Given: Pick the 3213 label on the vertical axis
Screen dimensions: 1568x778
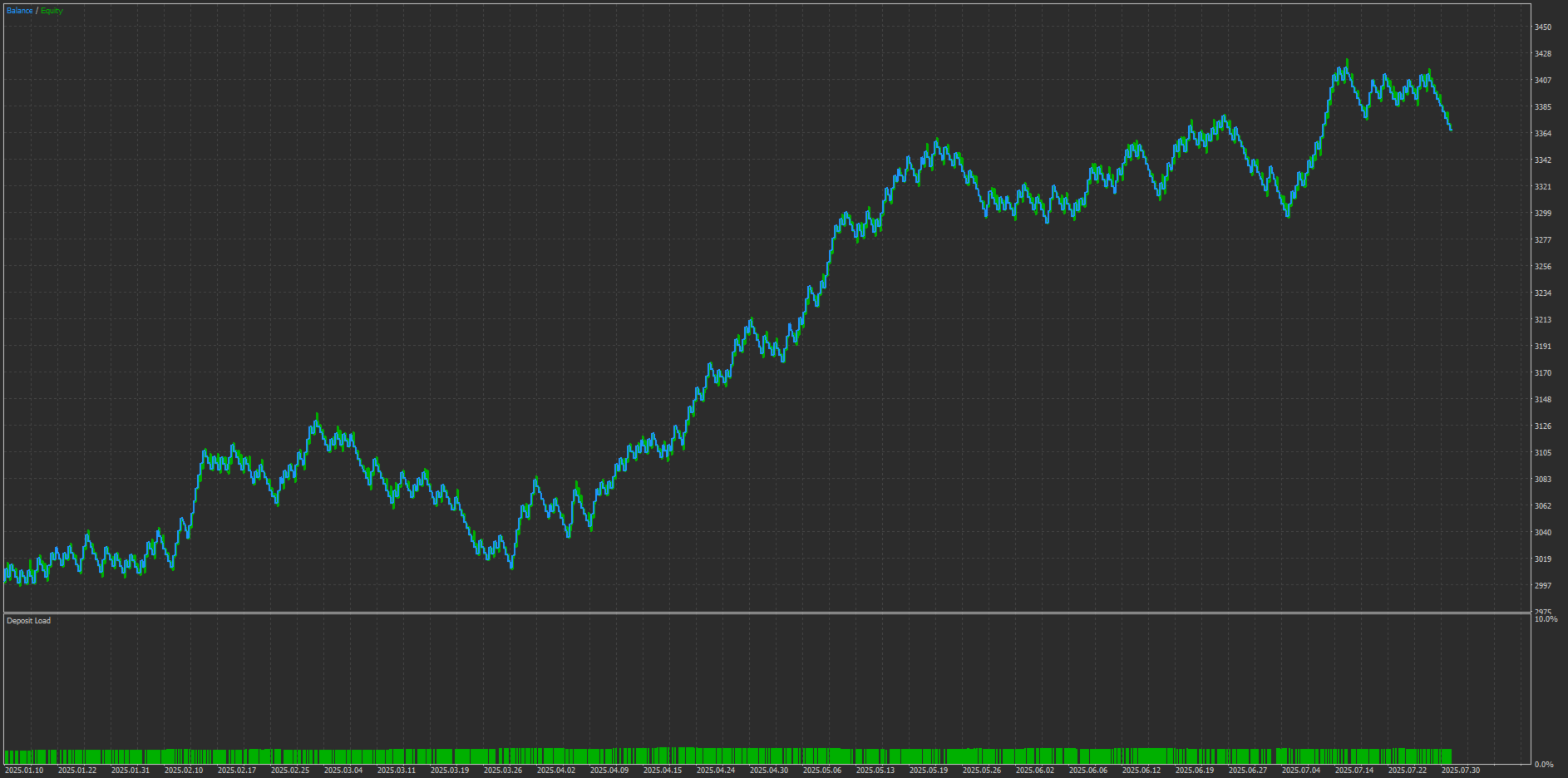Looking at the screenshot, I should (x=1543, y=320).
